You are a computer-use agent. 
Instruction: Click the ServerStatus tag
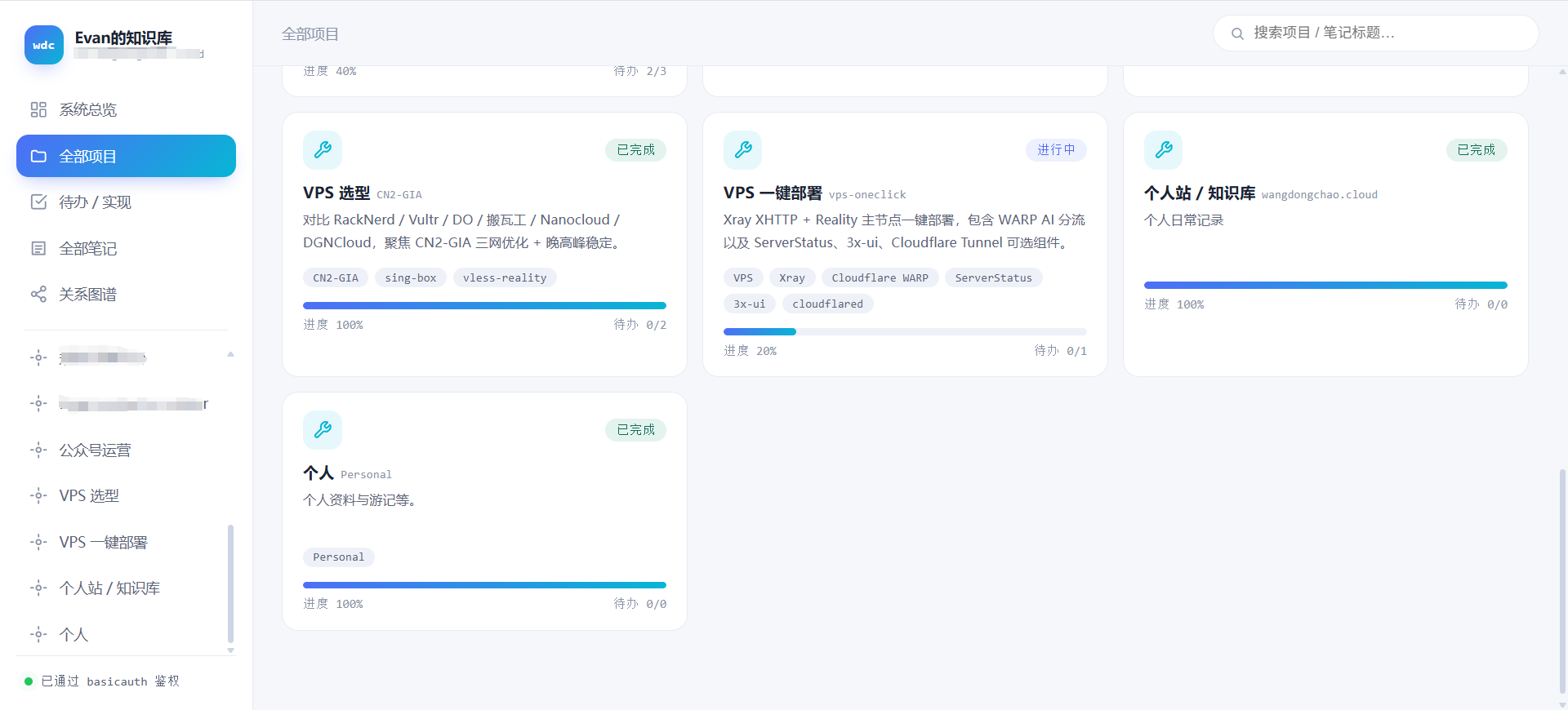coord(994,278)
